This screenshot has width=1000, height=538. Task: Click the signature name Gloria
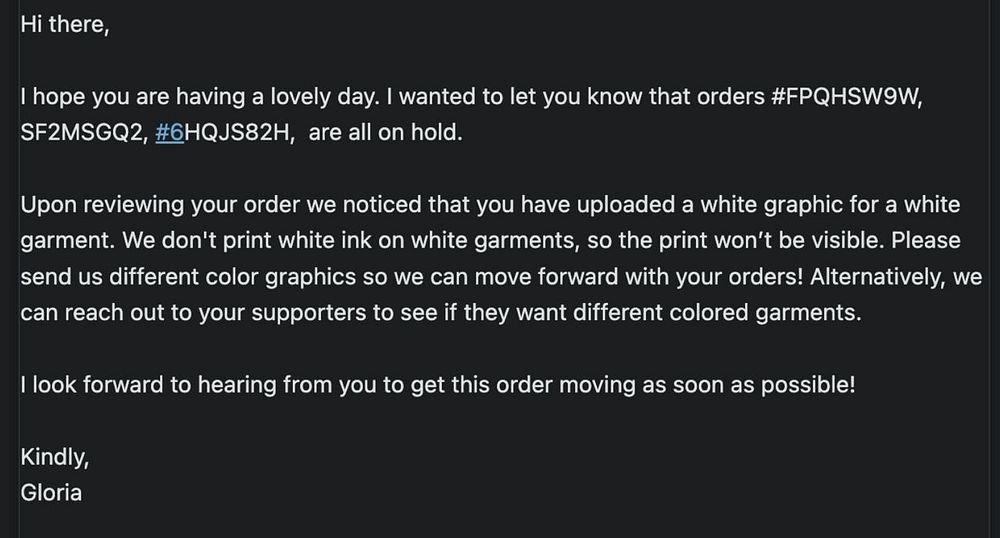pyautogui.click(x=51, y=493)
